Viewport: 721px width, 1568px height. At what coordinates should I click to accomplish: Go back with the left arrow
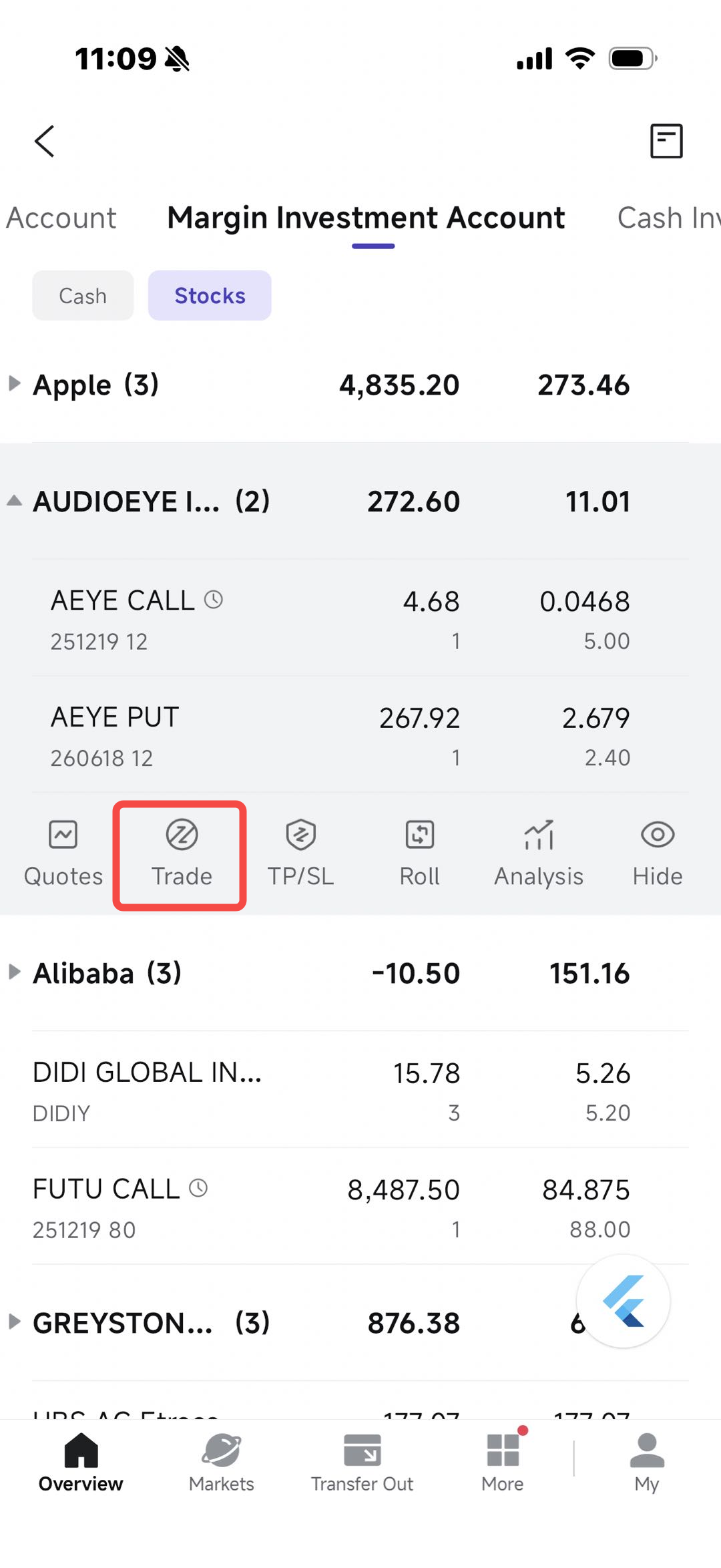[45, 141]
